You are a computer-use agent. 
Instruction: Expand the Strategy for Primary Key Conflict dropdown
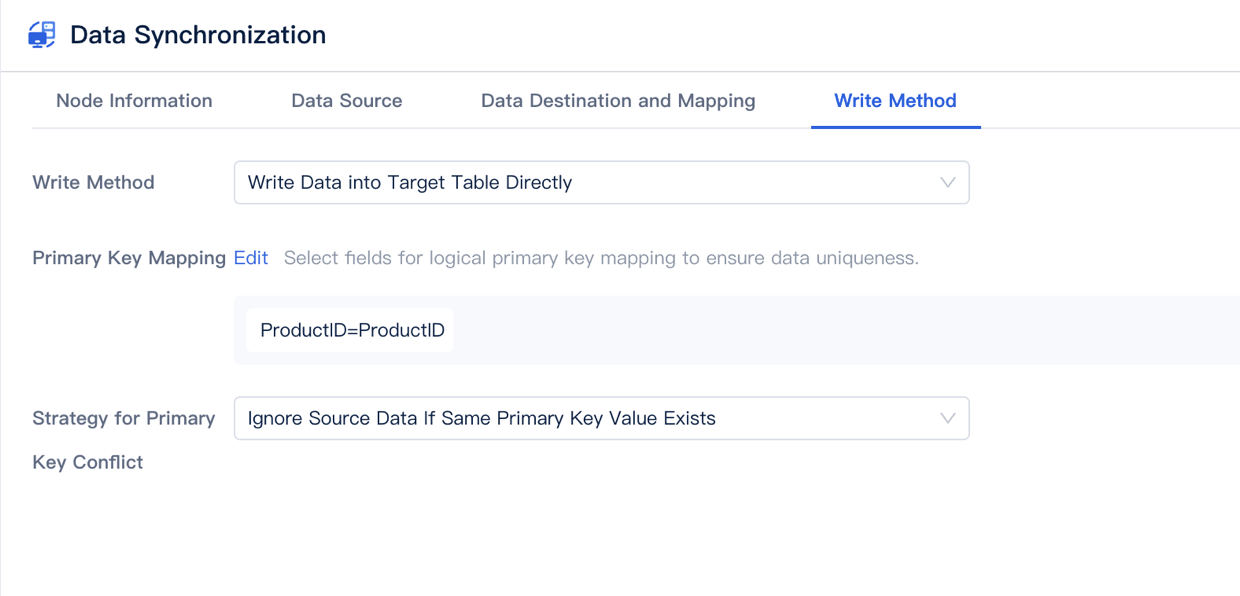pyautogui.click(x=600, y=418)
